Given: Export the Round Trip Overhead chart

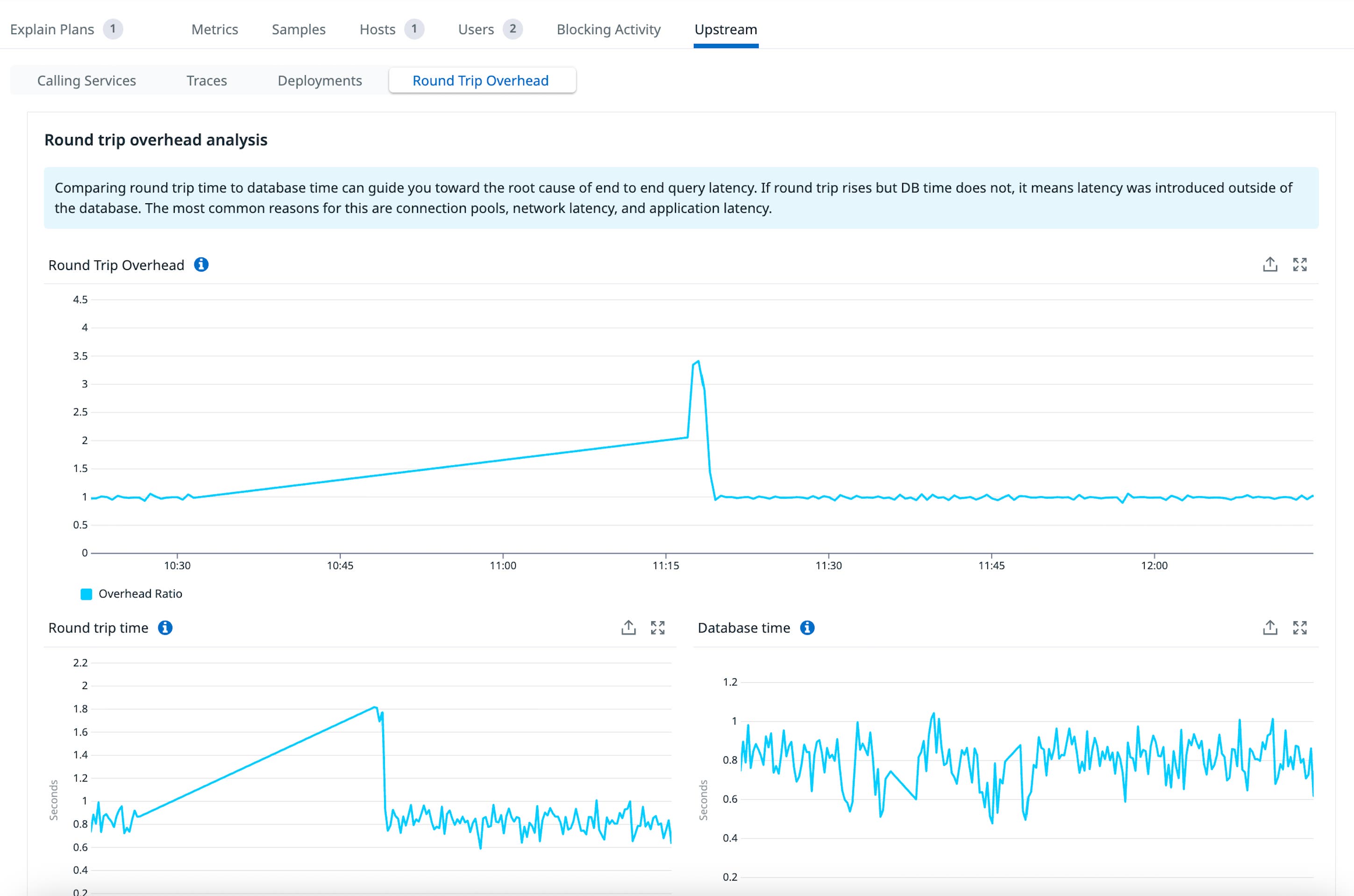Looking at the screenshot, I should pos(1269,264).
